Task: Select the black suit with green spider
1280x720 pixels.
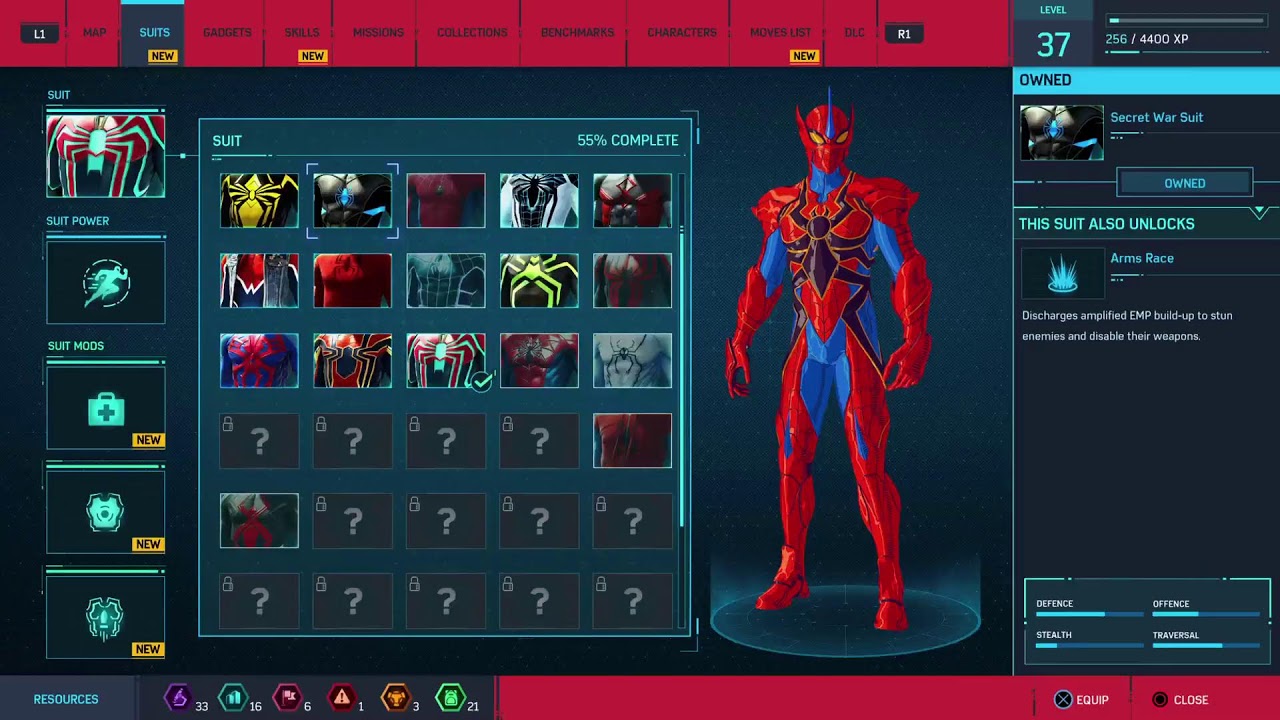Action: [x=539, y=280]
